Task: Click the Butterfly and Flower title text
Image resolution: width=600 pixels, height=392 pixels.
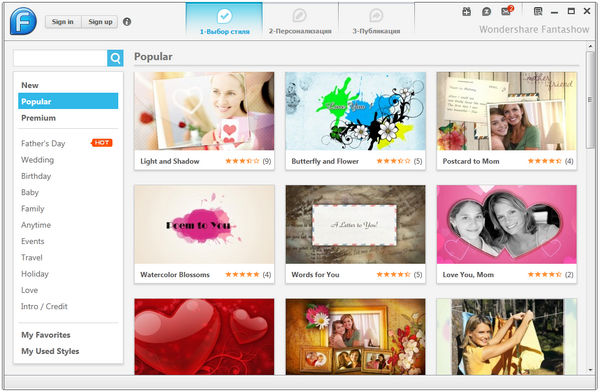Action: 325,161
